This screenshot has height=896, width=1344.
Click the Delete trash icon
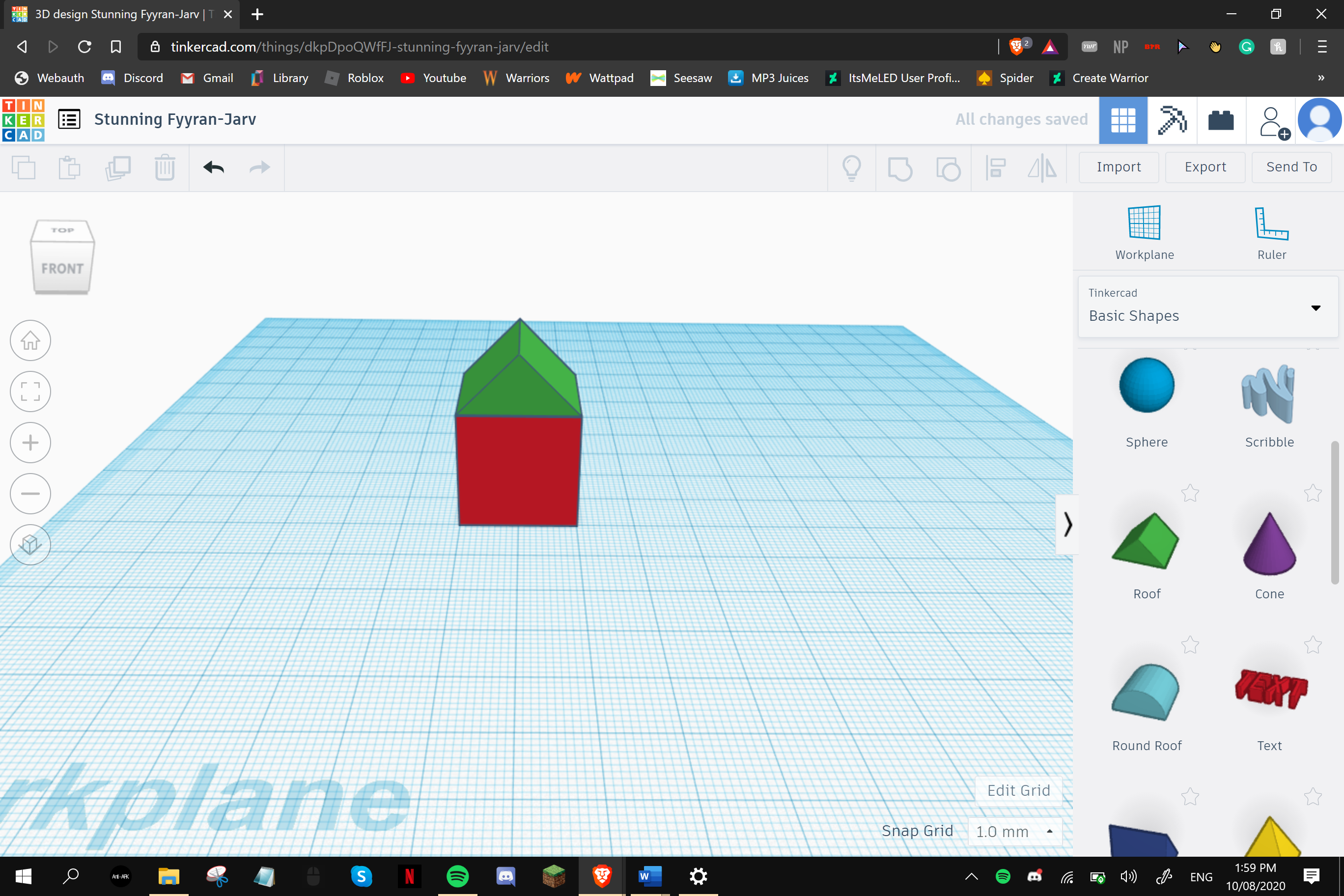point(165,168)
